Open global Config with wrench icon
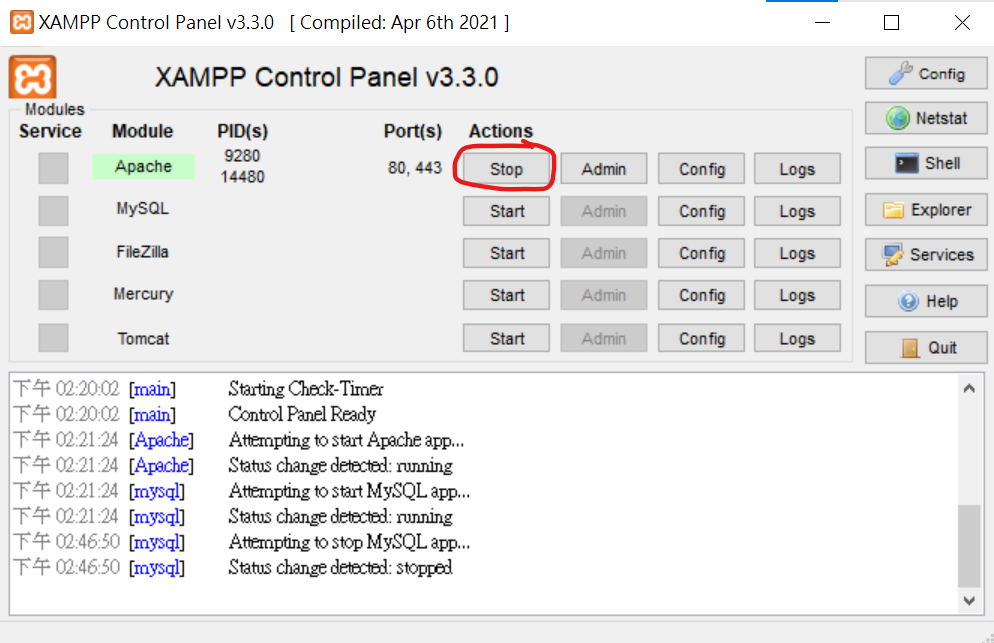Image resolution: width=994 pixels, height=643 pixels. point(926,74)
